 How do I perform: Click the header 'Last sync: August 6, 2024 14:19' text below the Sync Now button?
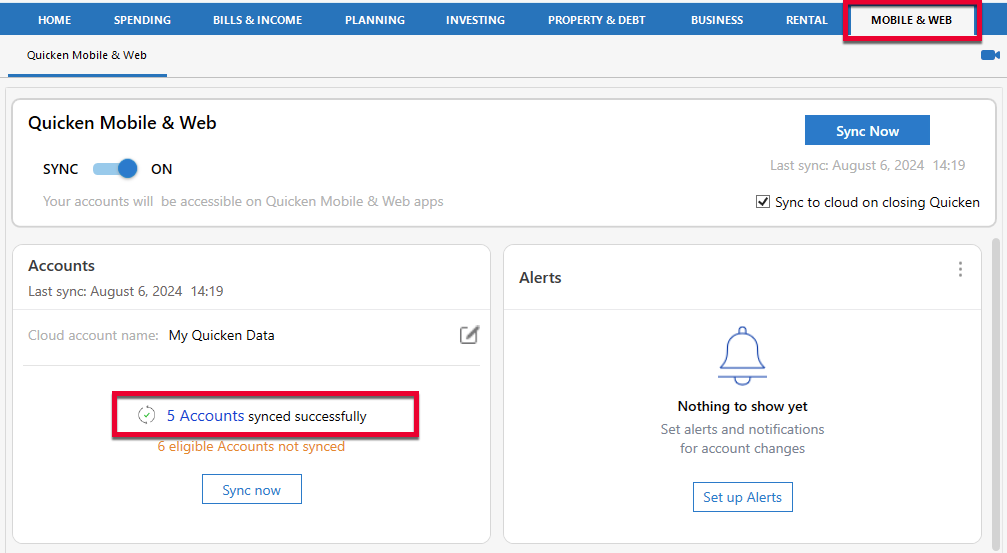click(x=868, y=166)
